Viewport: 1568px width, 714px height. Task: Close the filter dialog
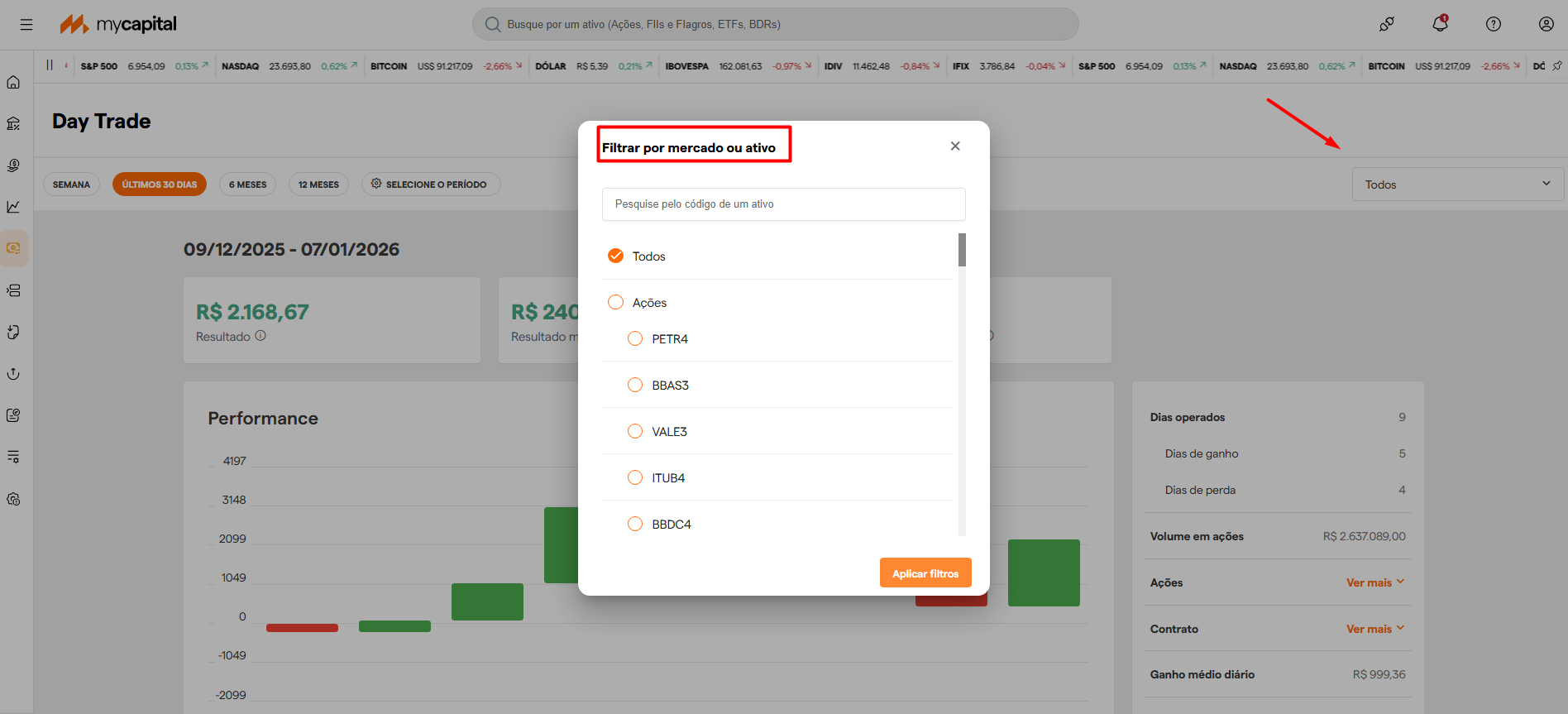(x=955, y=146)
